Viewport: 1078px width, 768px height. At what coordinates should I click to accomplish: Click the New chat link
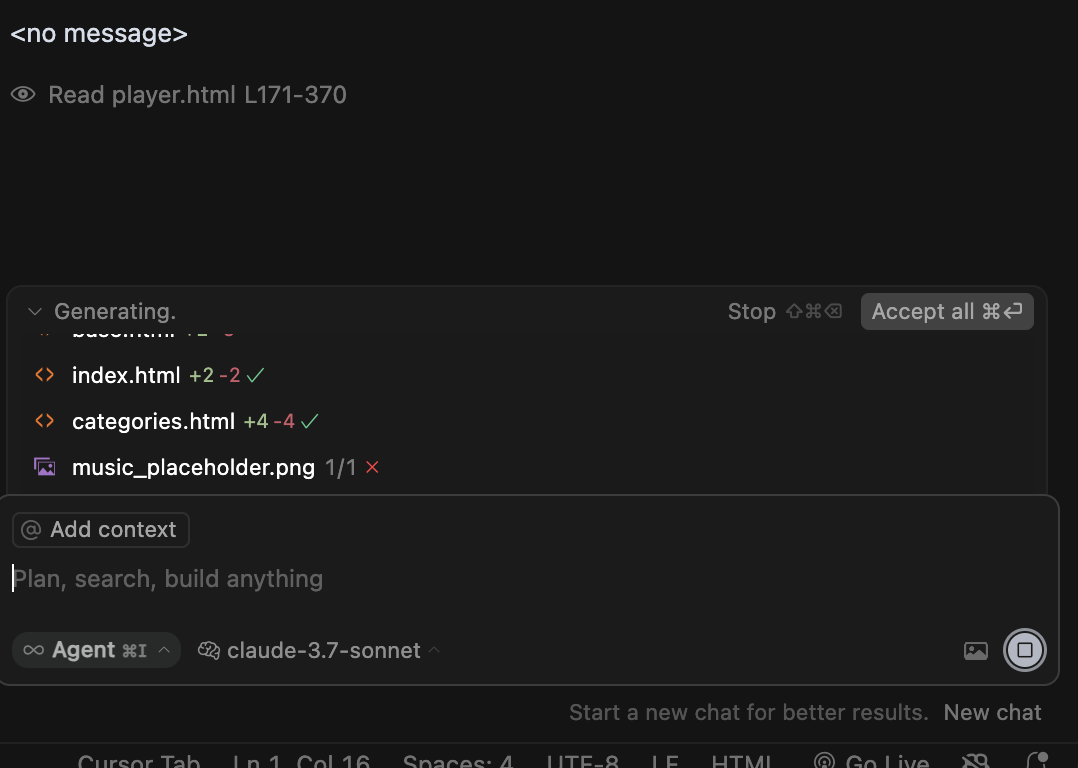(992, 712)
